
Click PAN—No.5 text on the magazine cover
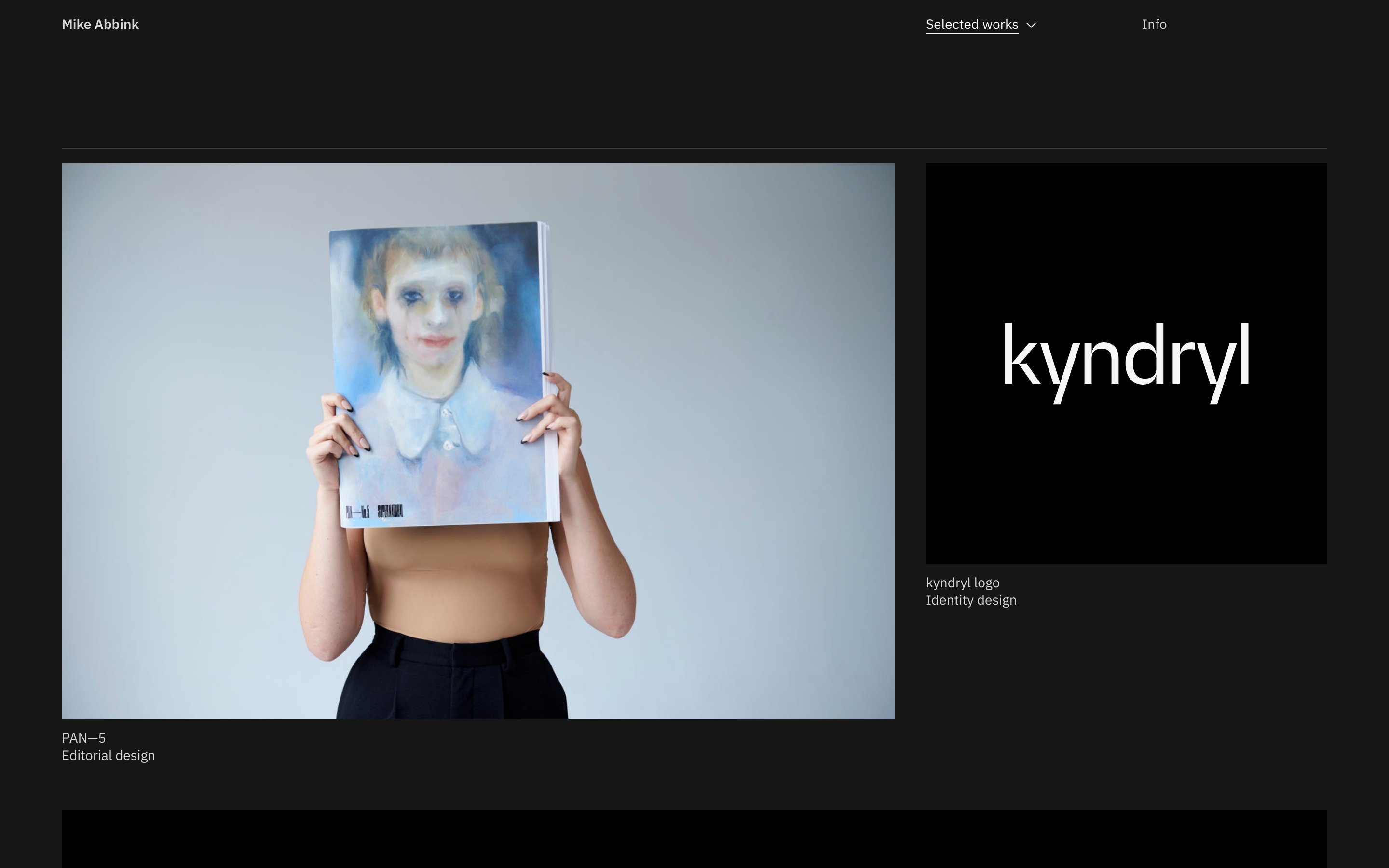(x=357, y=512)
